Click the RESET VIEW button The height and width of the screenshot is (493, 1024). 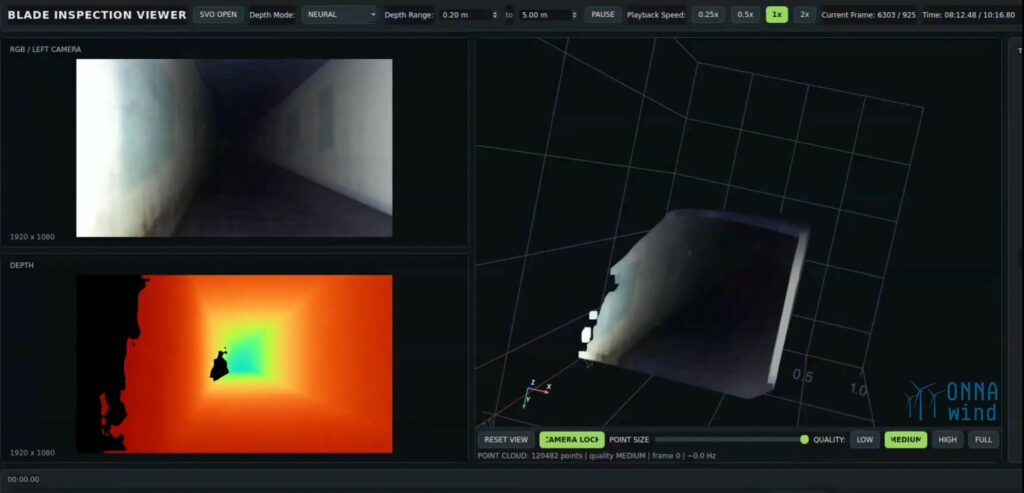(506, 439)
